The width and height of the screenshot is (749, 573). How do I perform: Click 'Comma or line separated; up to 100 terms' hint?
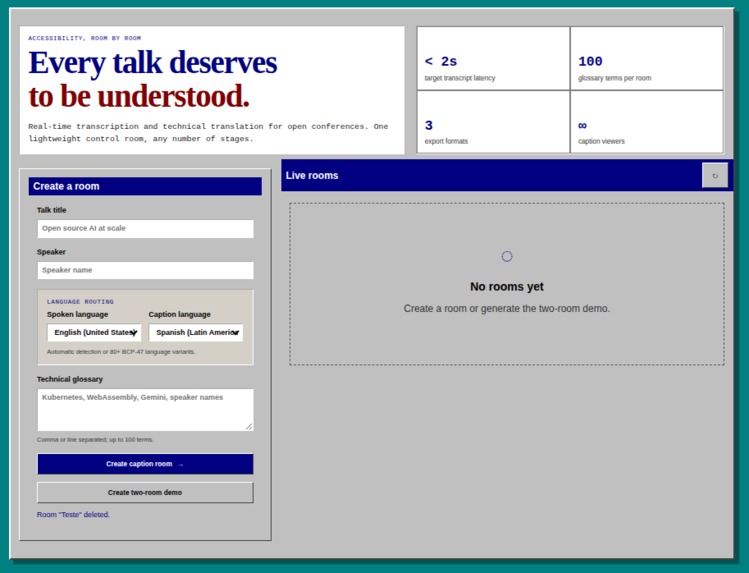tap(95, 439)
